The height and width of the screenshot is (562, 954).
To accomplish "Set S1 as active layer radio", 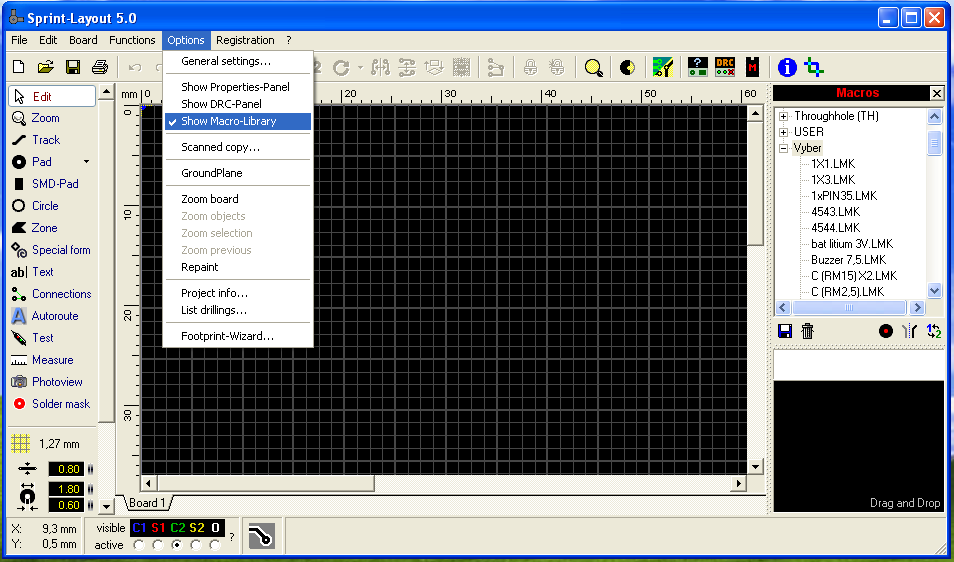I will coord(158,545).
